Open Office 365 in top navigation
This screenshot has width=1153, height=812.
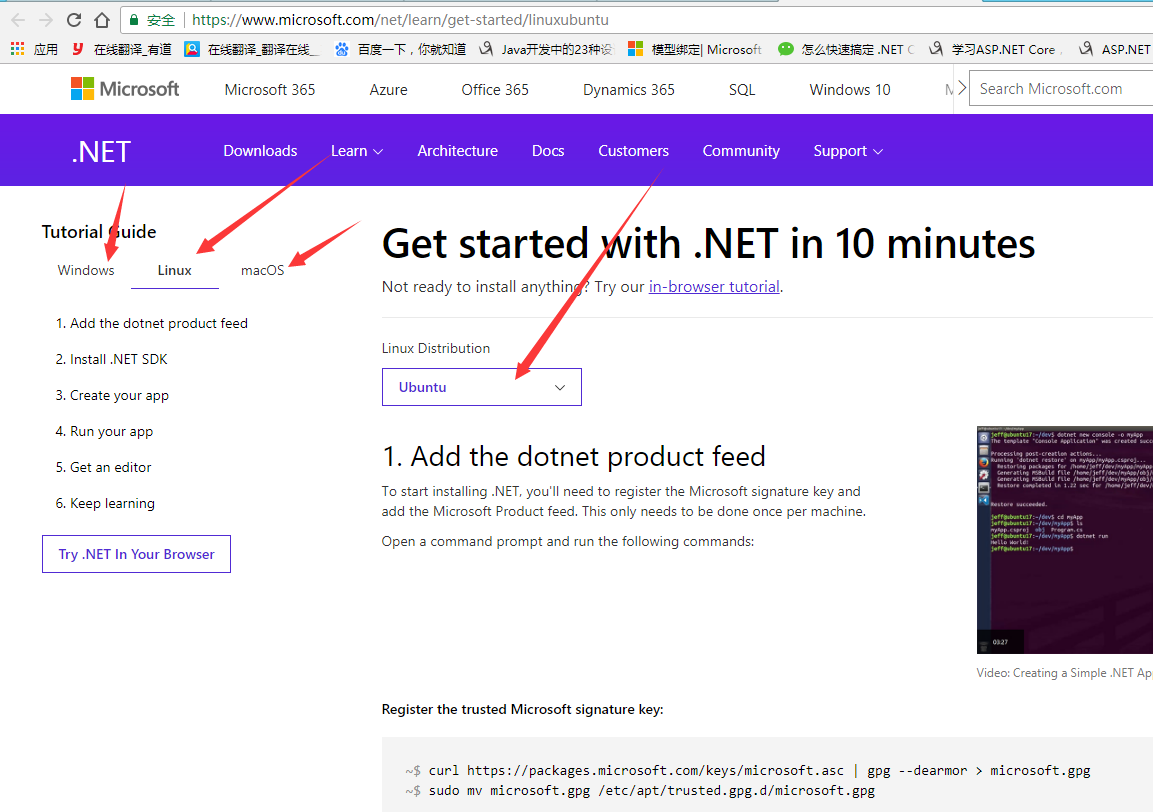495,90
